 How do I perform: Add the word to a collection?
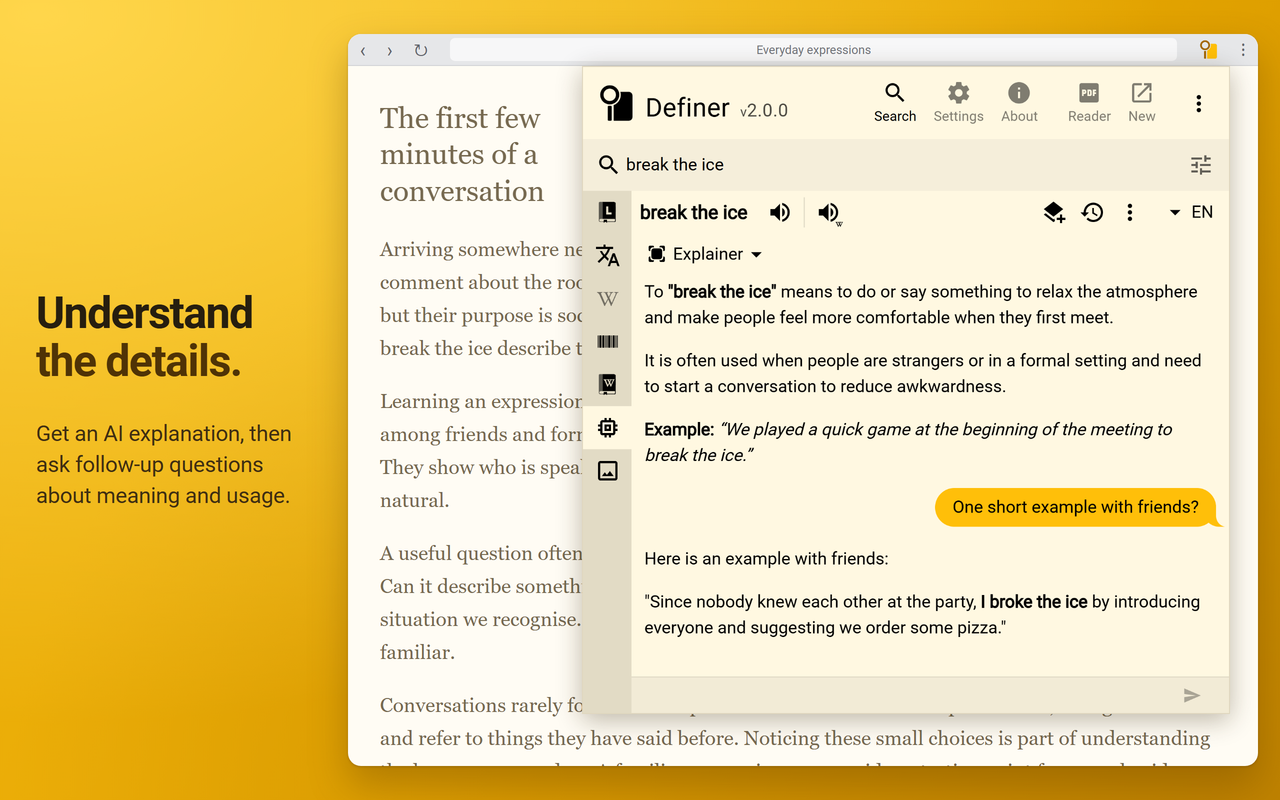click(1054, 212)
